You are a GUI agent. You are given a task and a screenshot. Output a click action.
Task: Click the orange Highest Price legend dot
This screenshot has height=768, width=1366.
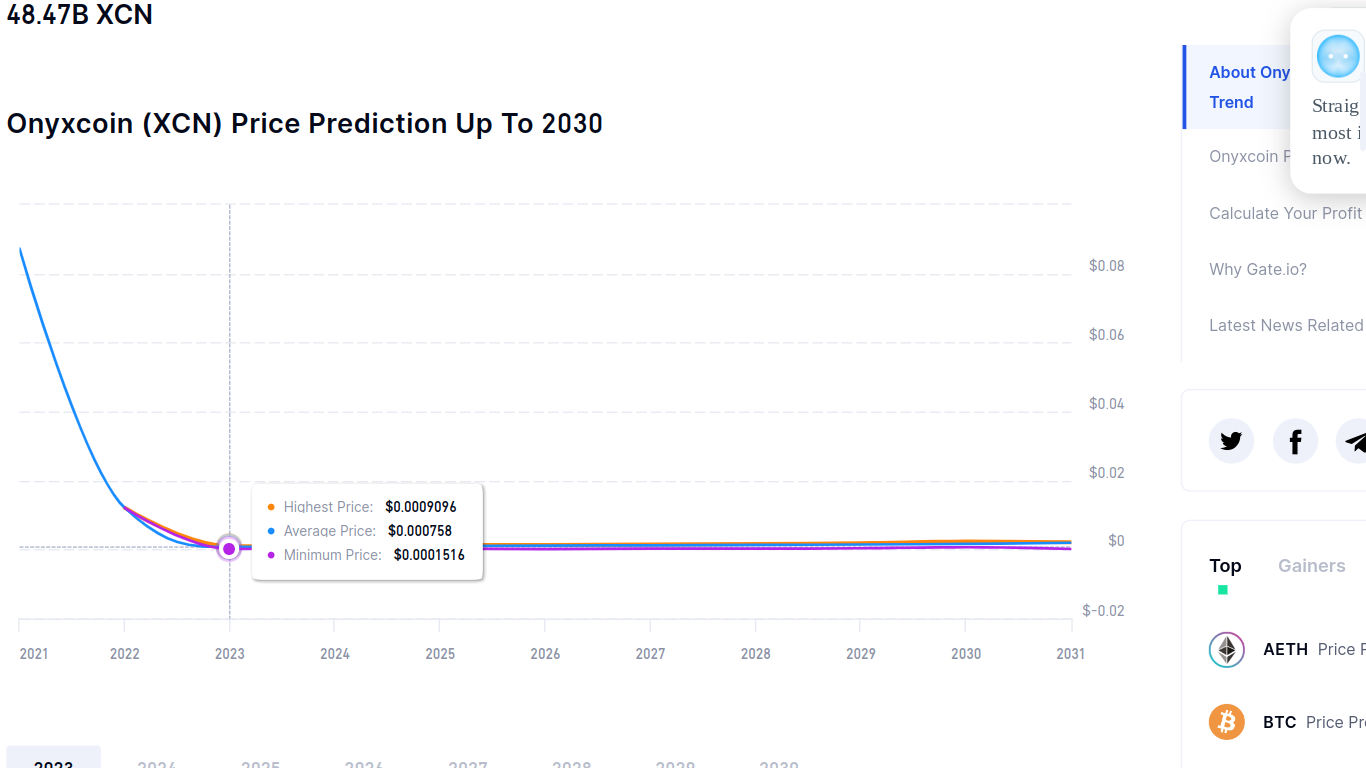(271, 507)
